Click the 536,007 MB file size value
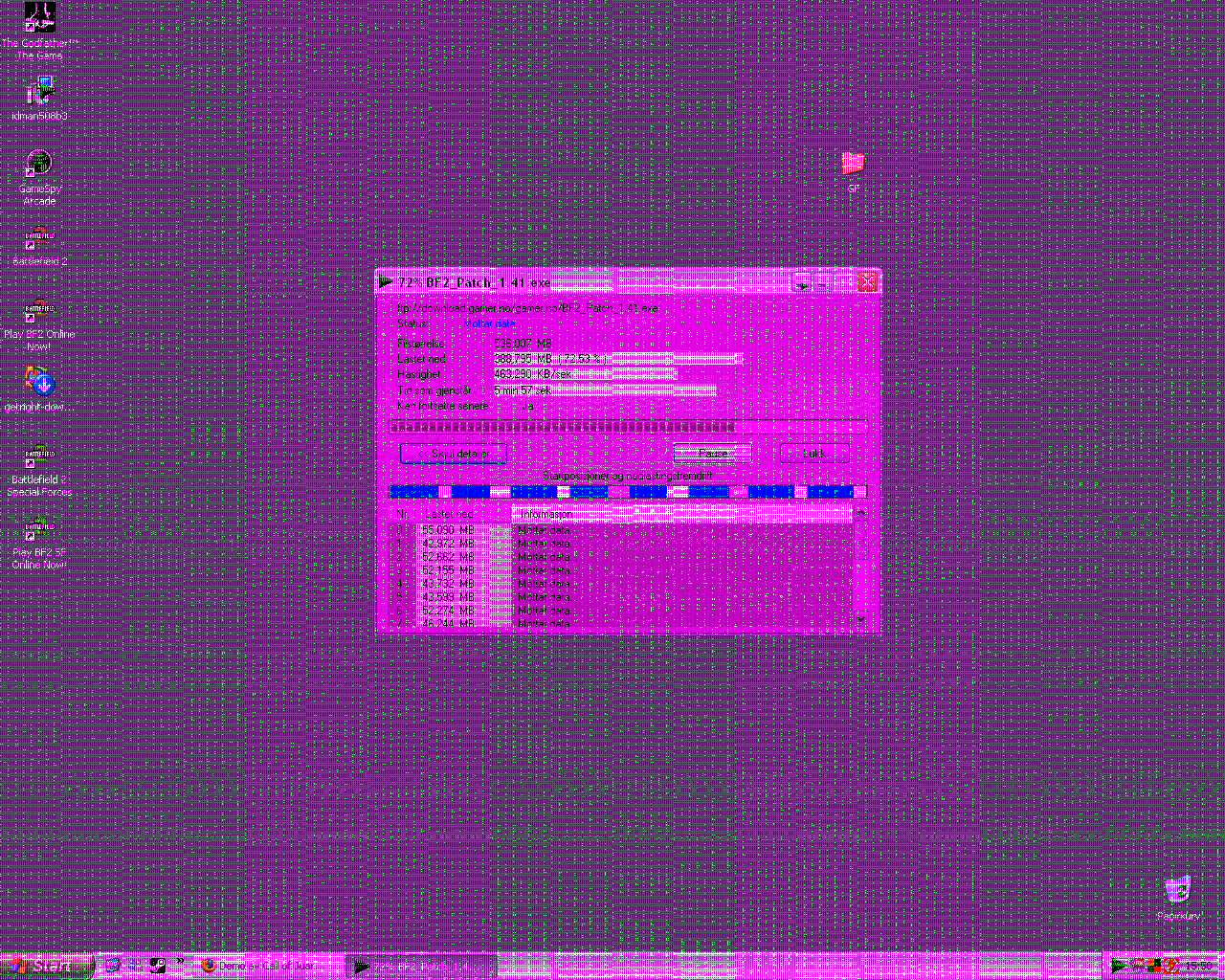Viewport: 1225px width, 980px height. tap(523, 343)
